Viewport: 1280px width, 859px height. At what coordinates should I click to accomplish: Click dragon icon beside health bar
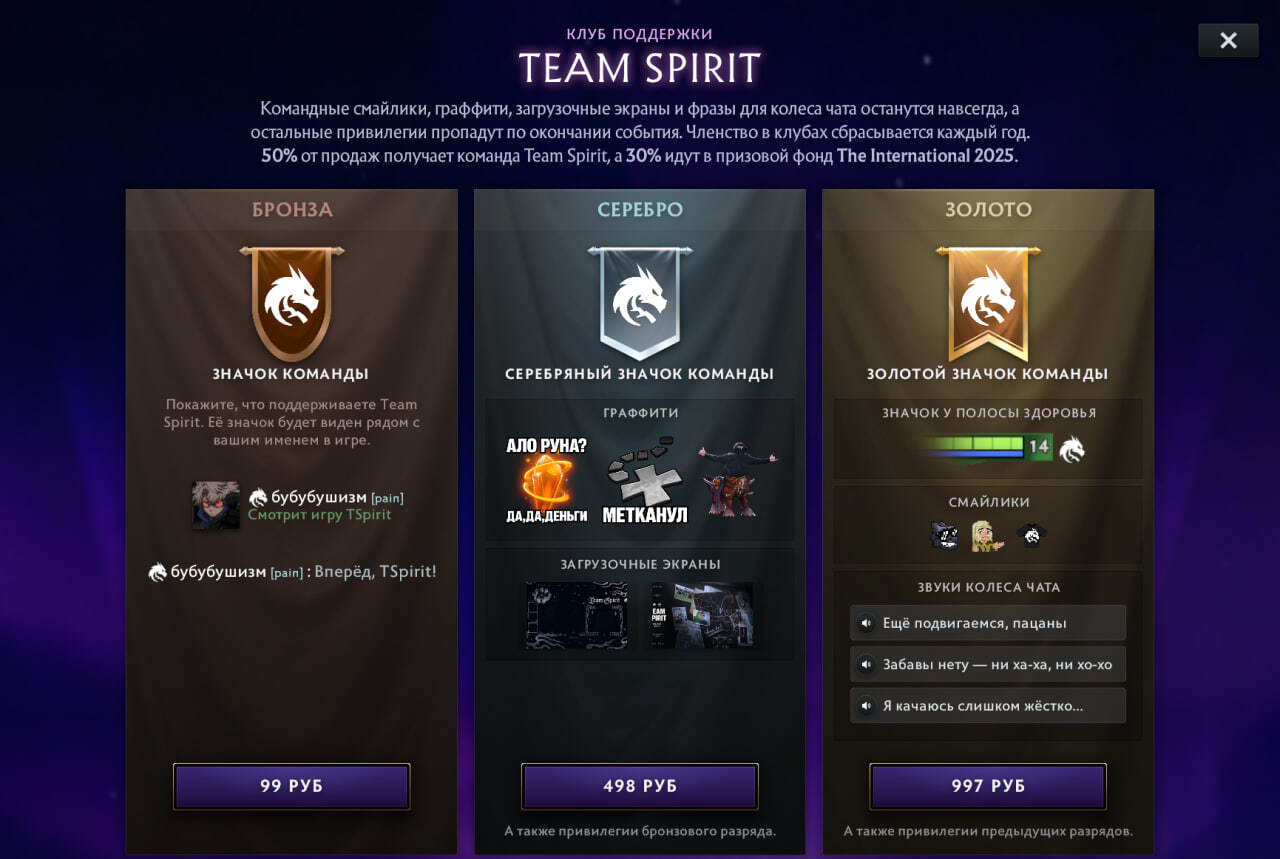[1072, 448]
